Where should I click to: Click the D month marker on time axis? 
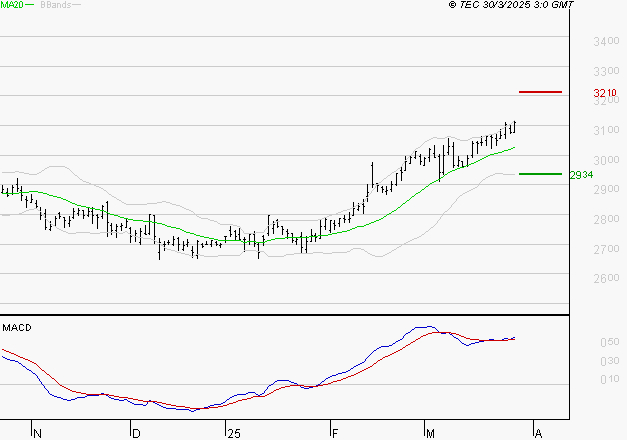click(x=136, y=433)
